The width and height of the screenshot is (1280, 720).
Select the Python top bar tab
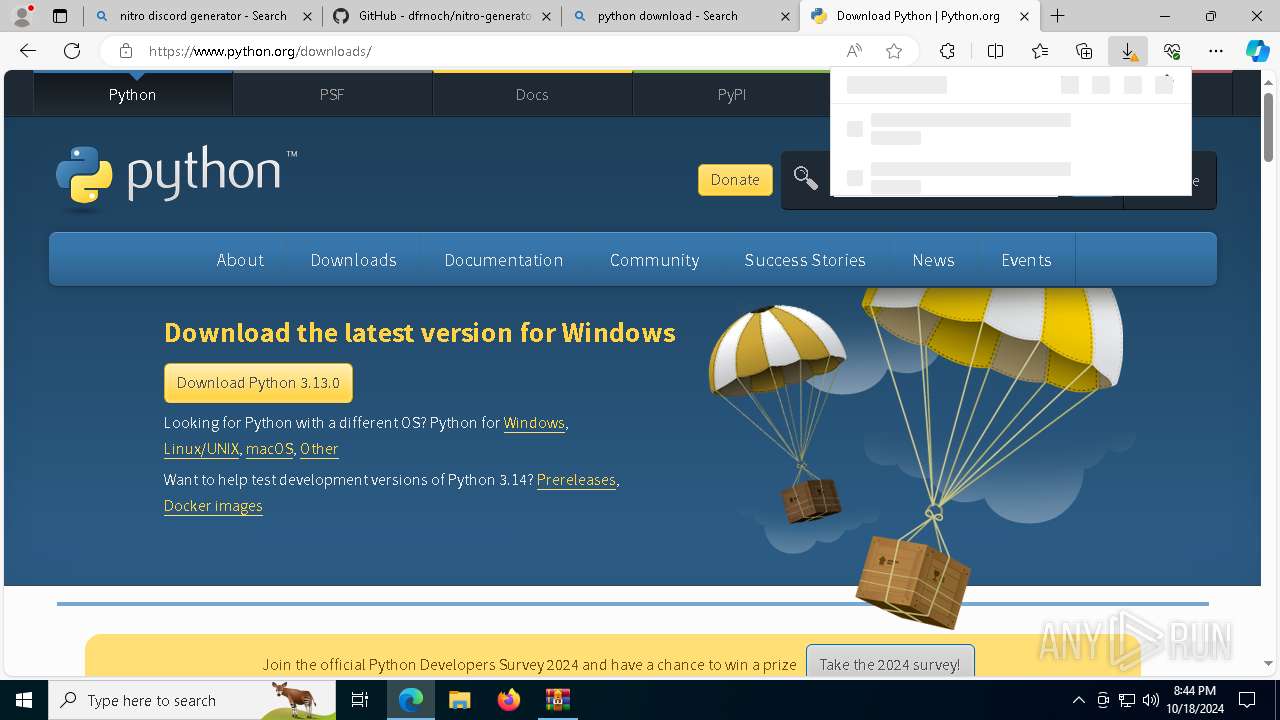[x=133, y=94]
